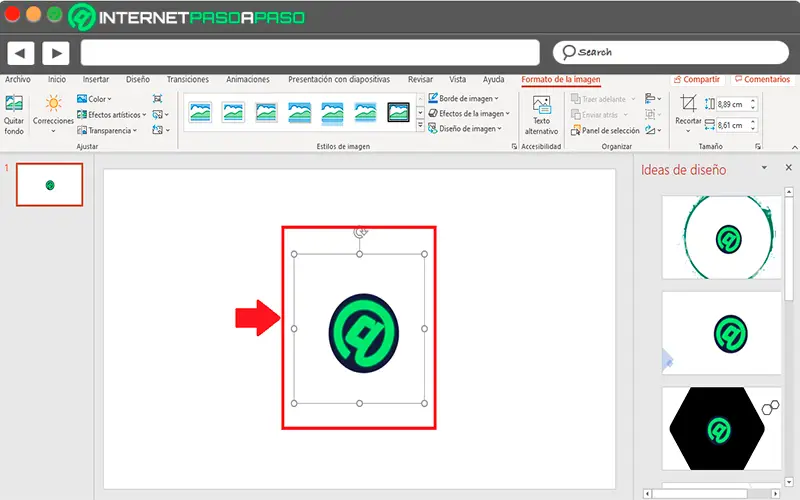Select the black hexagon design idea
This screenshot has width=800, height=500.
pos(721,429)
